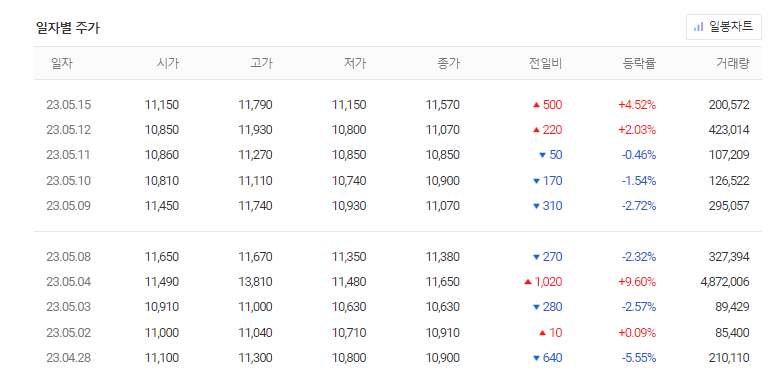The width and height of the screenshot is (770, 379).
Task: Click the volume 423,014
Action: click(729, 130)
